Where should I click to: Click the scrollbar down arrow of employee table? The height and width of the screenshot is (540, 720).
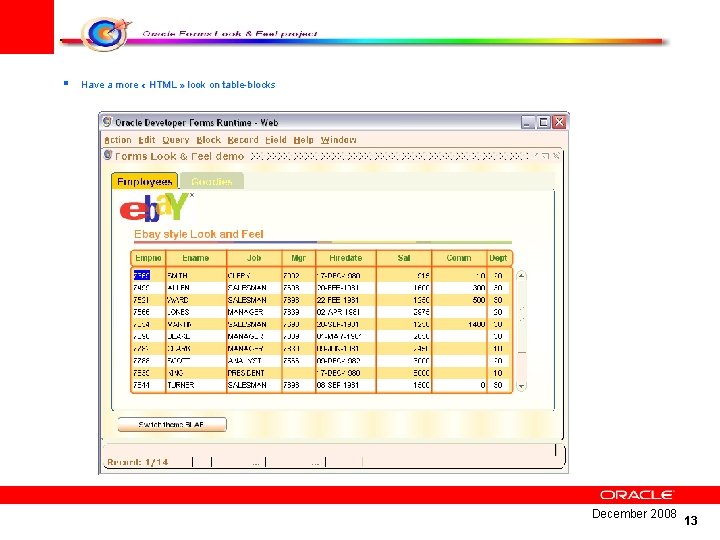click(x=521, y=386)
